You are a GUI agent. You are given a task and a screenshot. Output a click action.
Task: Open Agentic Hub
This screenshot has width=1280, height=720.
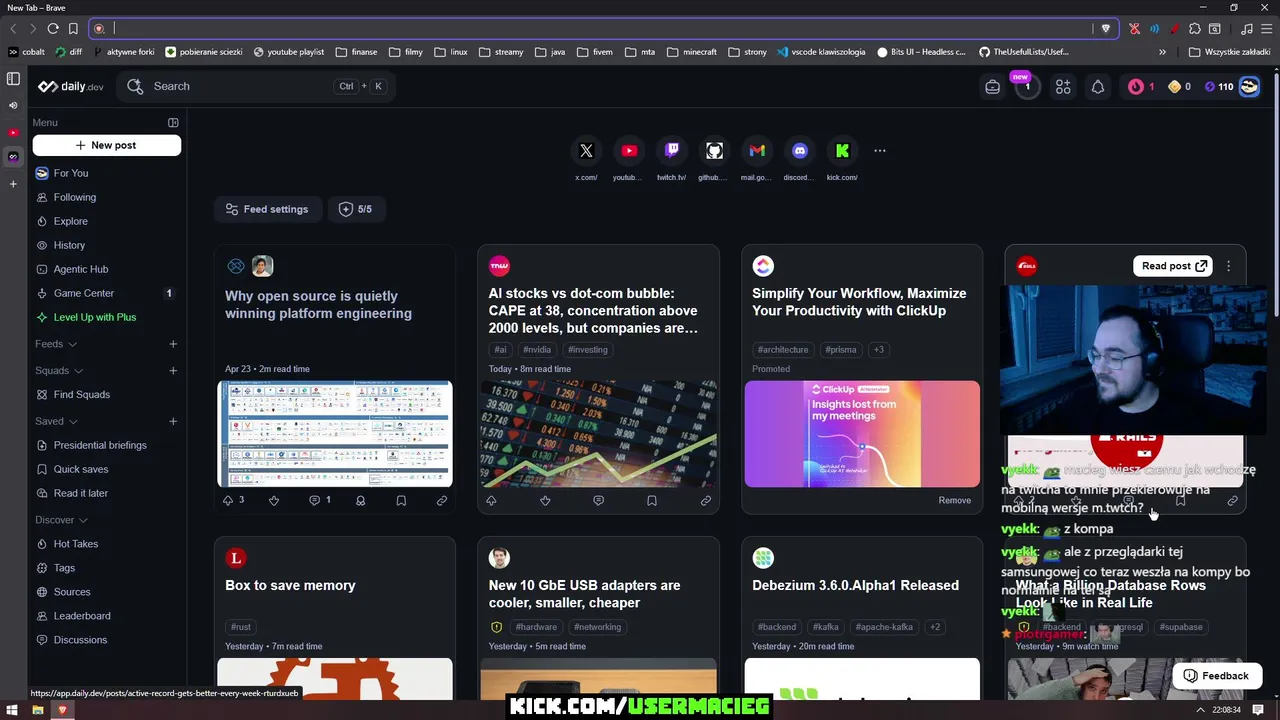tap(107, 269)
